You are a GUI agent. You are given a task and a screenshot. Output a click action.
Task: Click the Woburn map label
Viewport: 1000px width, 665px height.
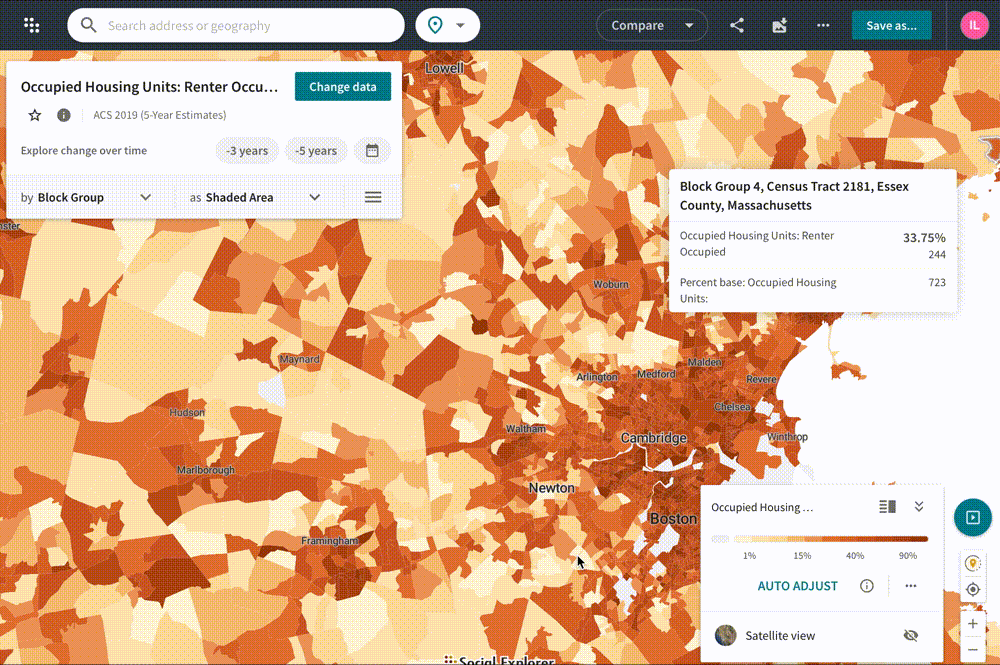point(611,284)
